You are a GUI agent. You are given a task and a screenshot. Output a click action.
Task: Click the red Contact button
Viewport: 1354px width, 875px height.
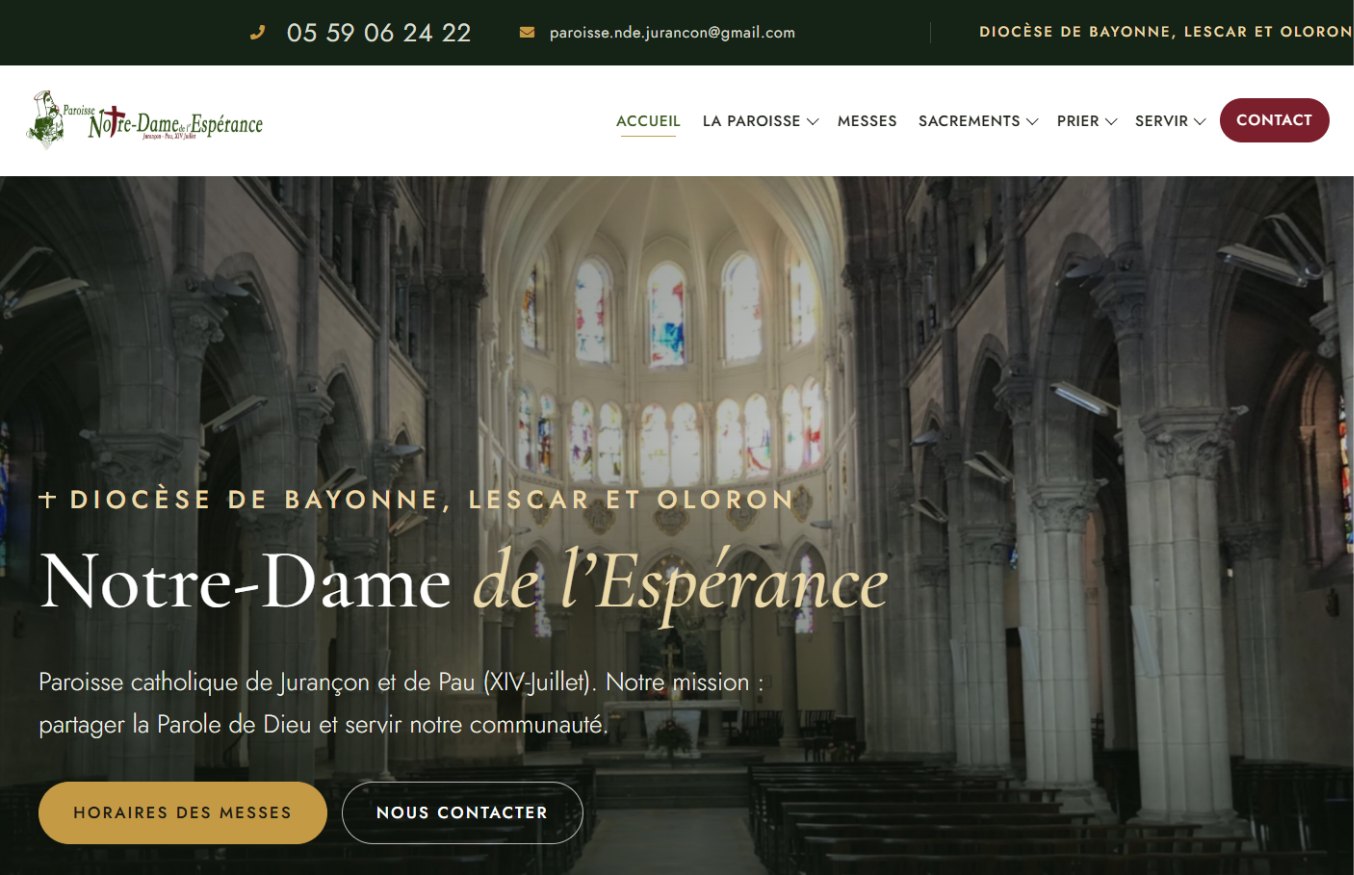click(x=1274, y=120)
